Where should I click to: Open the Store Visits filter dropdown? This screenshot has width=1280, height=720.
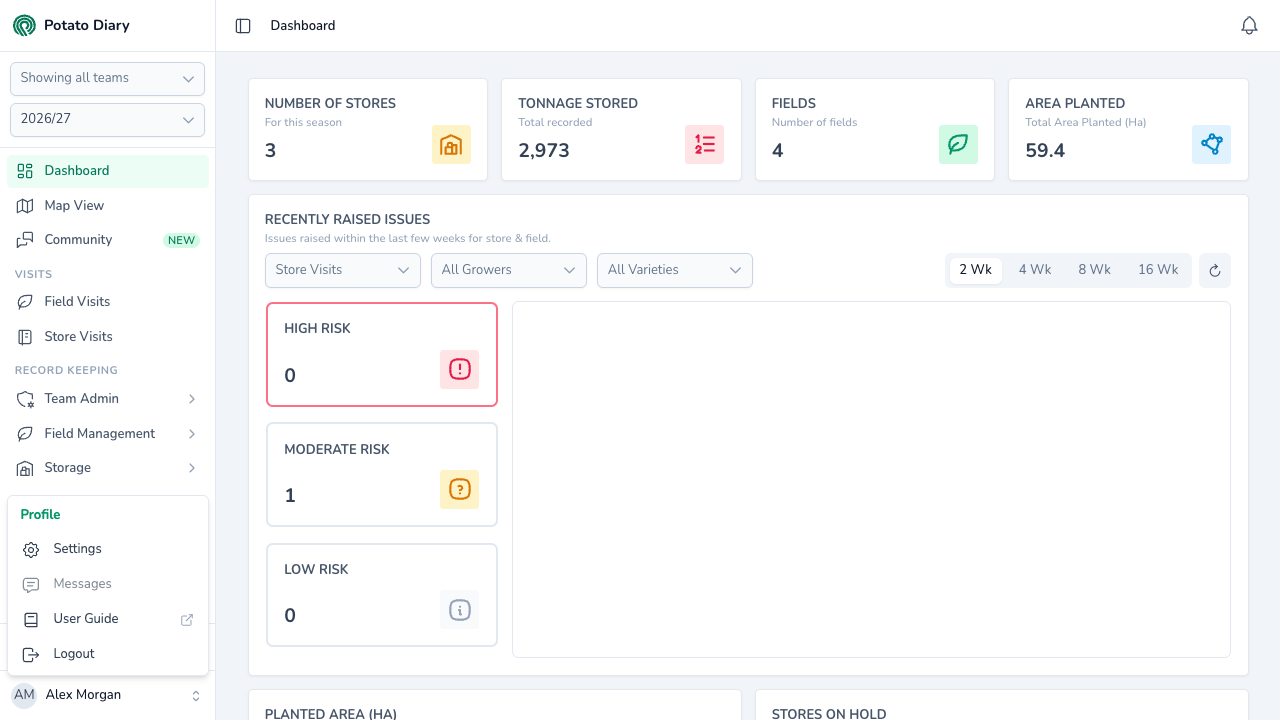tap(342, 270)
